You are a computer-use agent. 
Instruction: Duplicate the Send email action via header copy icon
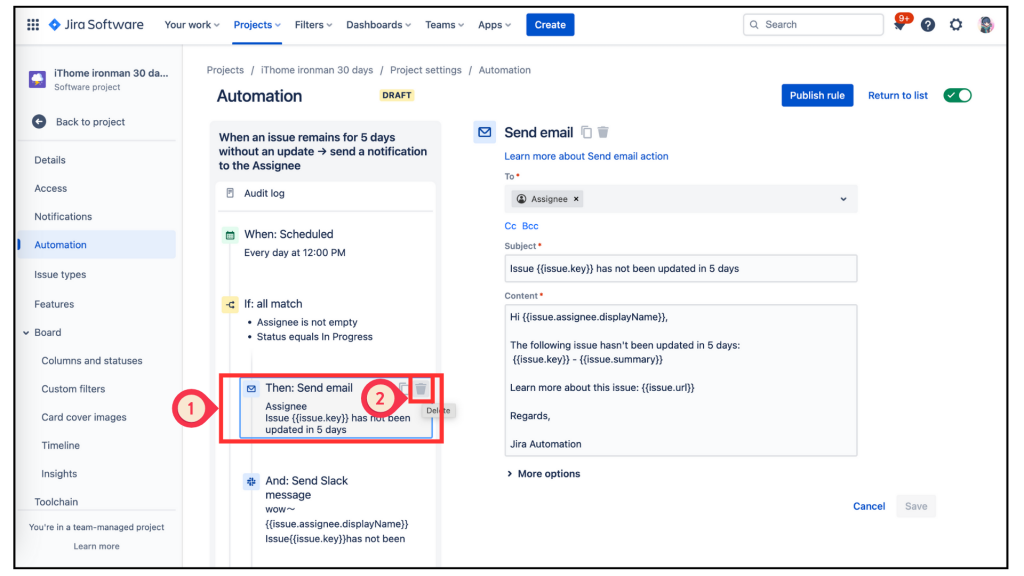586,133
